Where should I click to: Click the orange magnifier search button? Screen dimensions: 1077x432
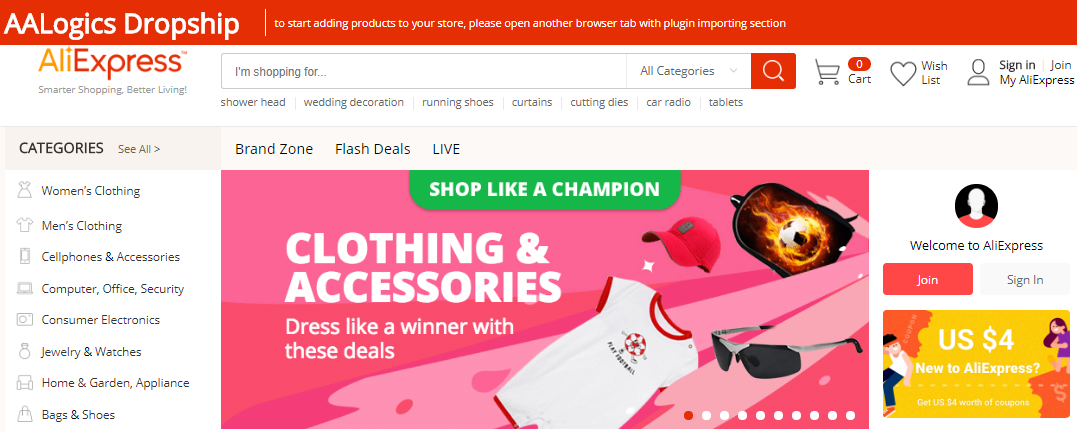coord(773,71)
